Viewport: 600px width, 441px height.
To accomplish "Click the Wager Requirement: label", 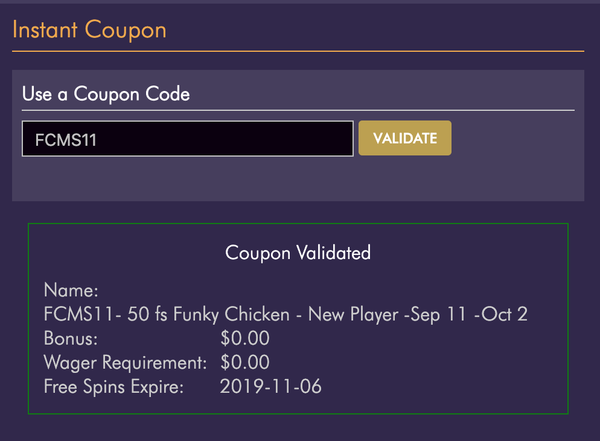I will point(125,362).
